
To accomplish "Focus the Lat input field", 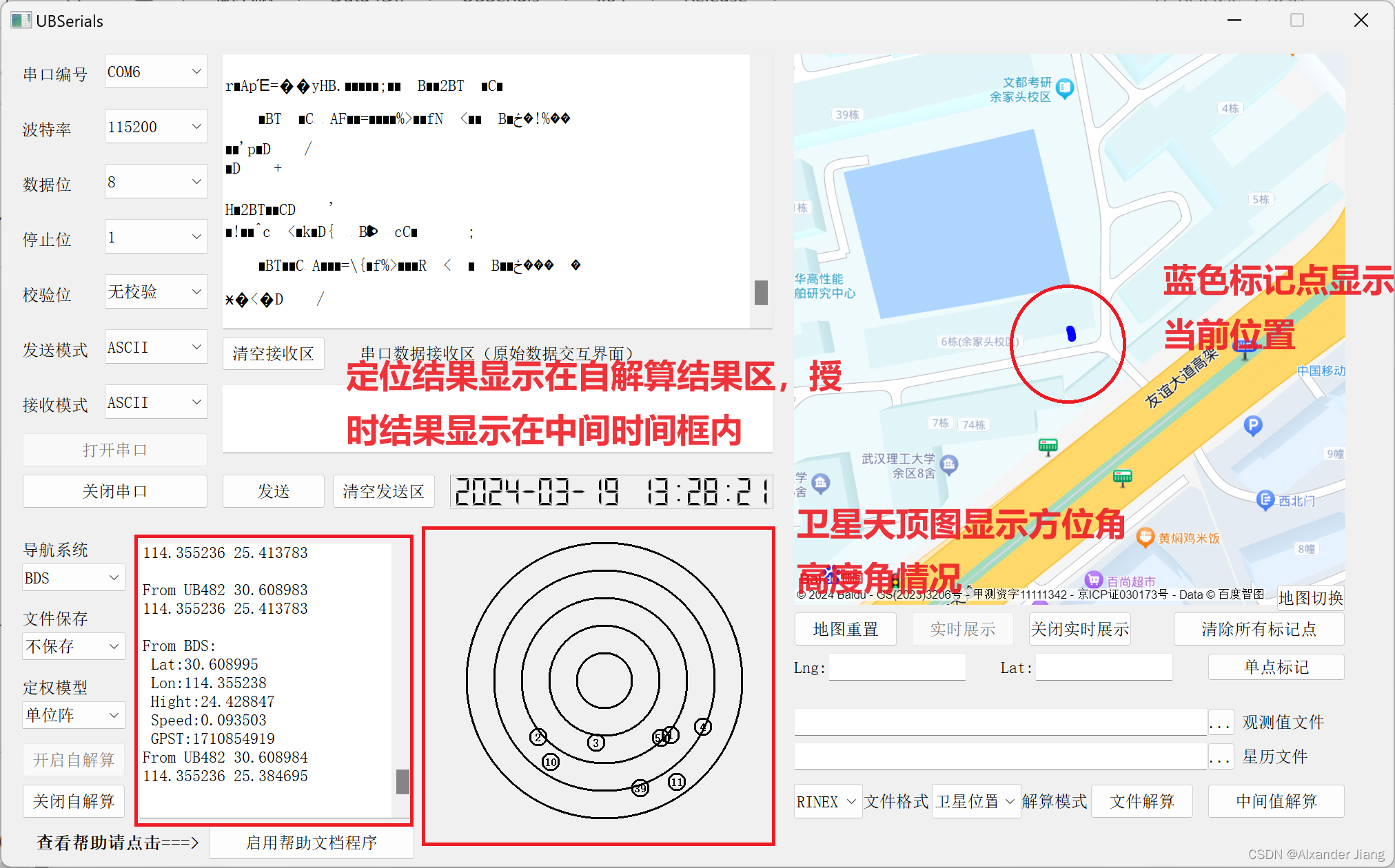I will [x=1104, y=668].
